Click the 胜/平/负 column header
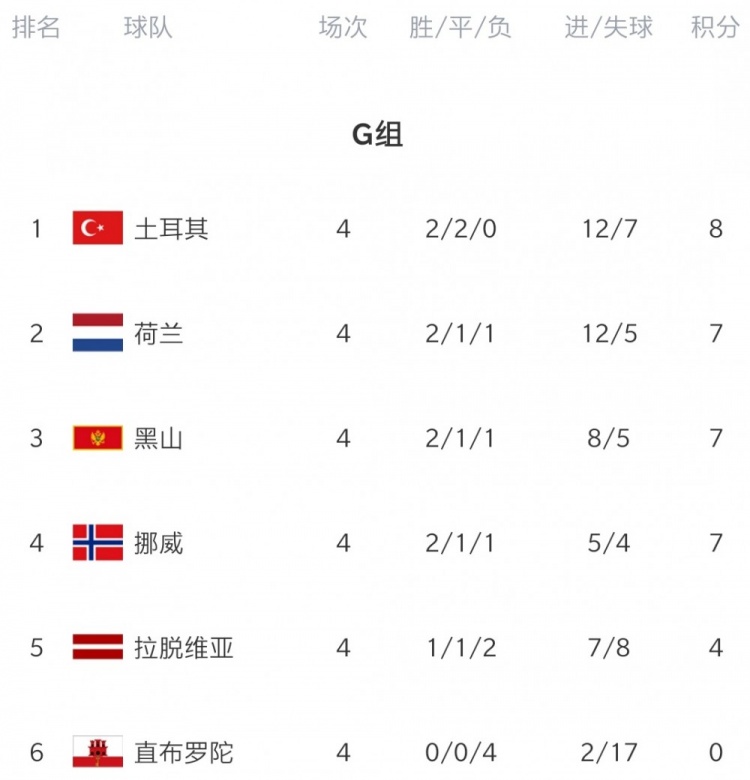Screen dimensions: 750x780 [460, 27]
